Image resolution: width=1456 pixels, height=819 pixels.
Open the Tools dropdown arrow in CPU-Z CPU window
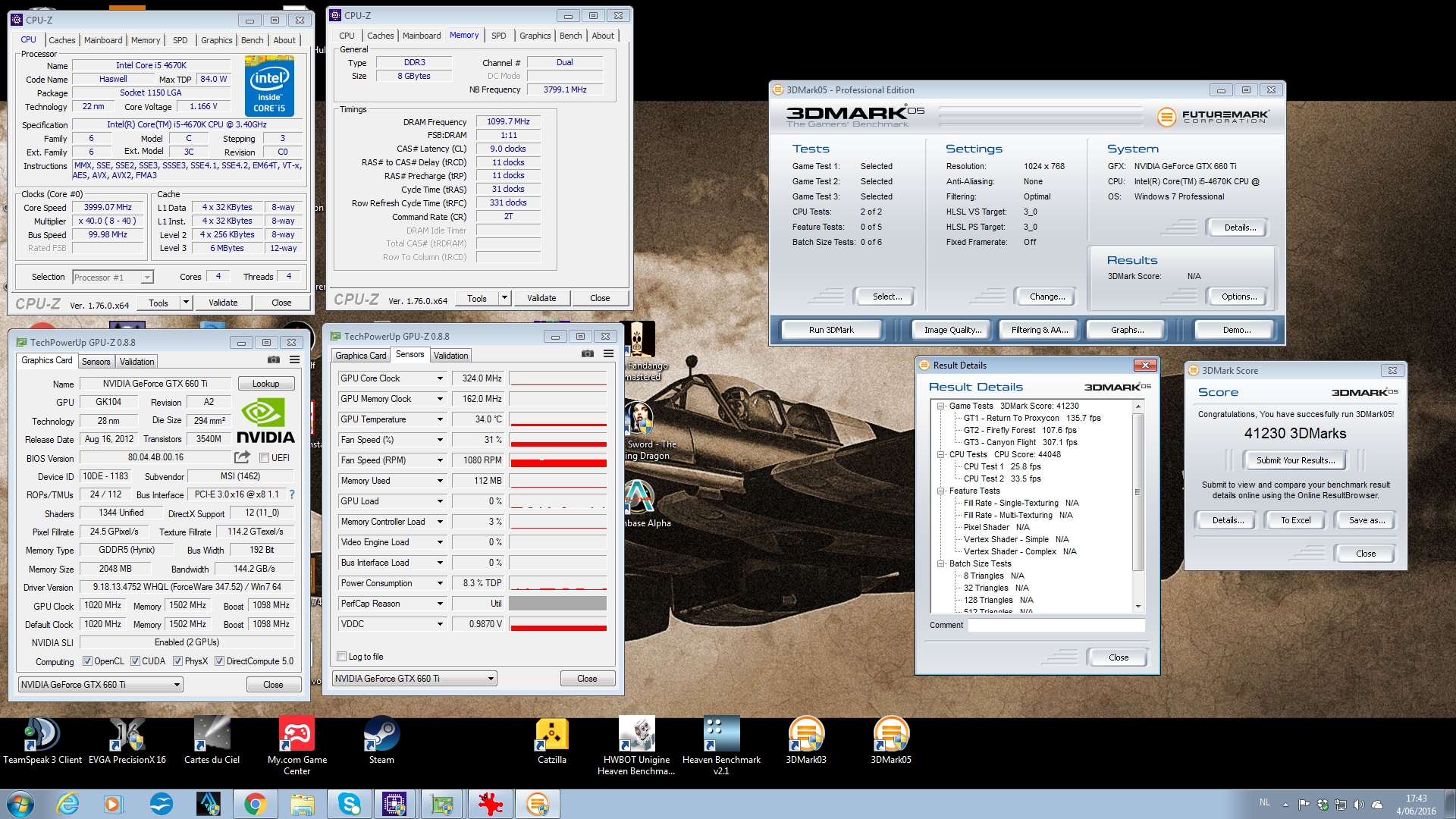tap(185, 303)
